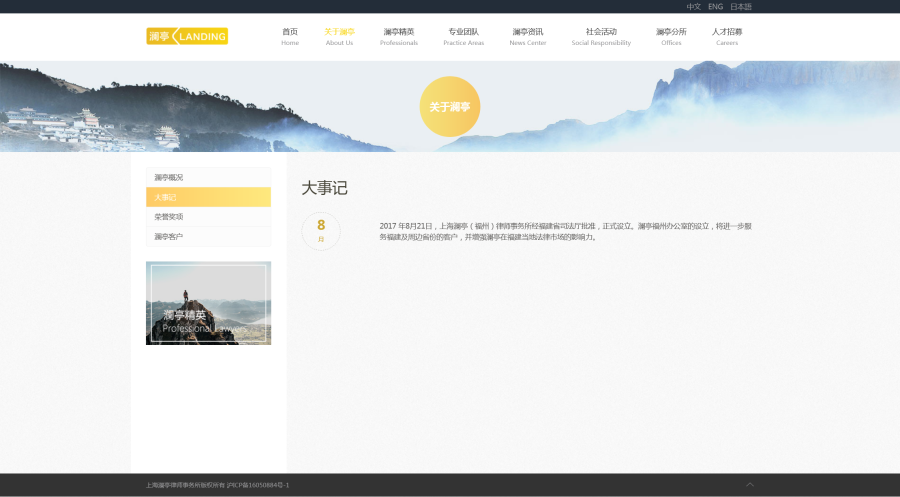Open the 首页 Home menu item
The image size is (900, 497).
click(290, 36)
